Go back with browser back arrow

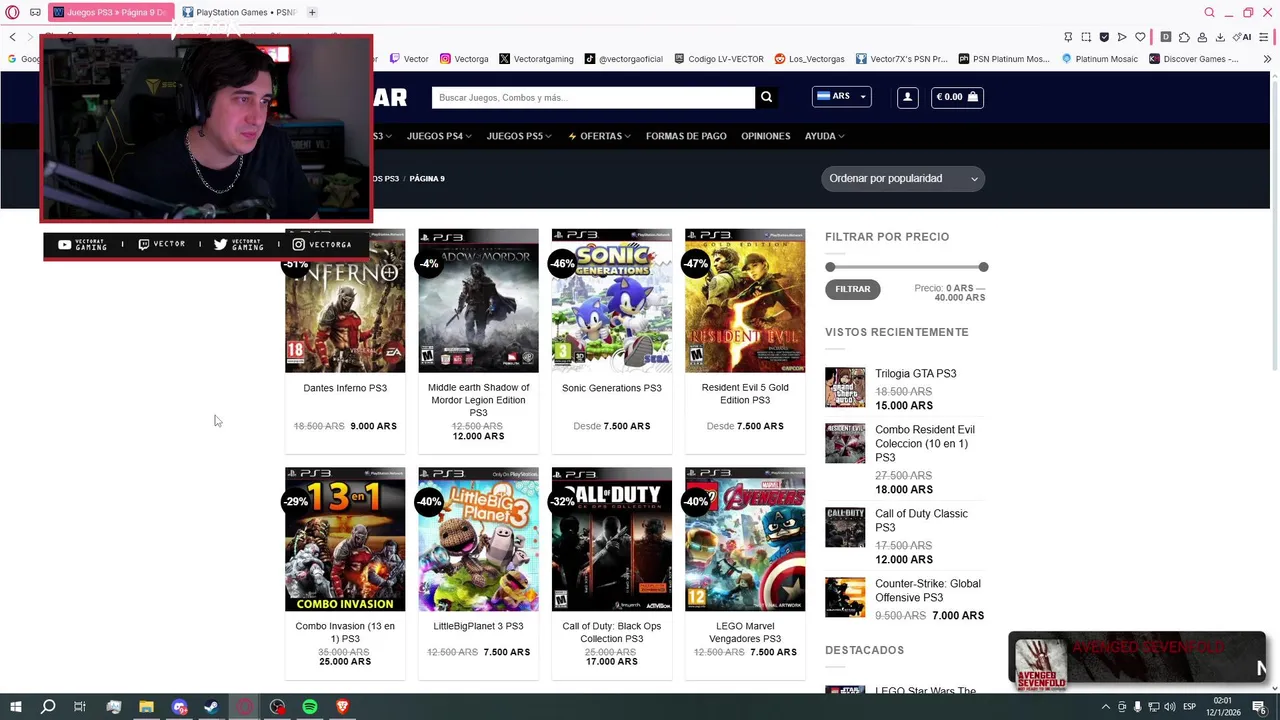pos(13,37)
